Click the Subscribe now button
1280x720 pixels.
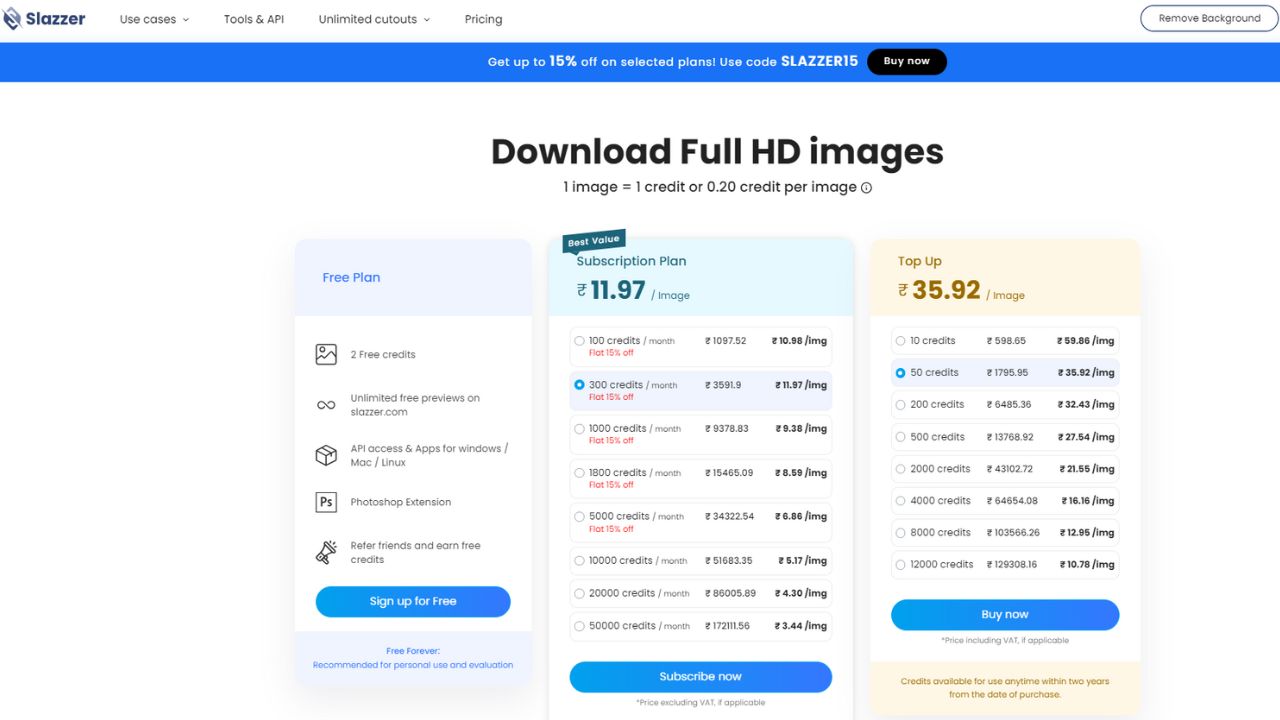[701, 676]
